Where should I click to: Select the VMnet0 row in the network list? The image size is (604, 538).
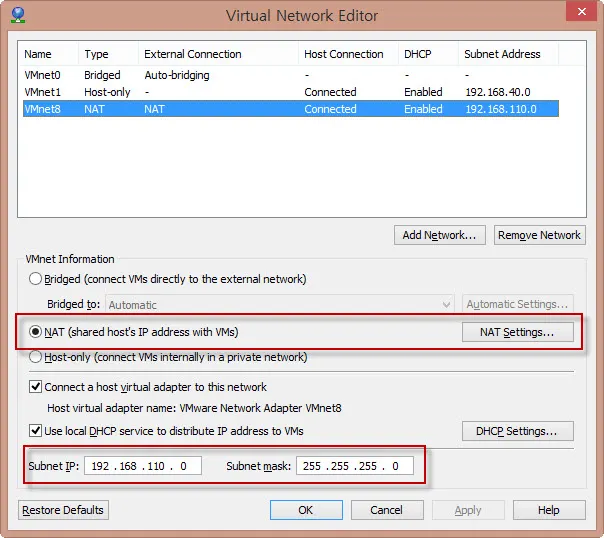[291, 75]
